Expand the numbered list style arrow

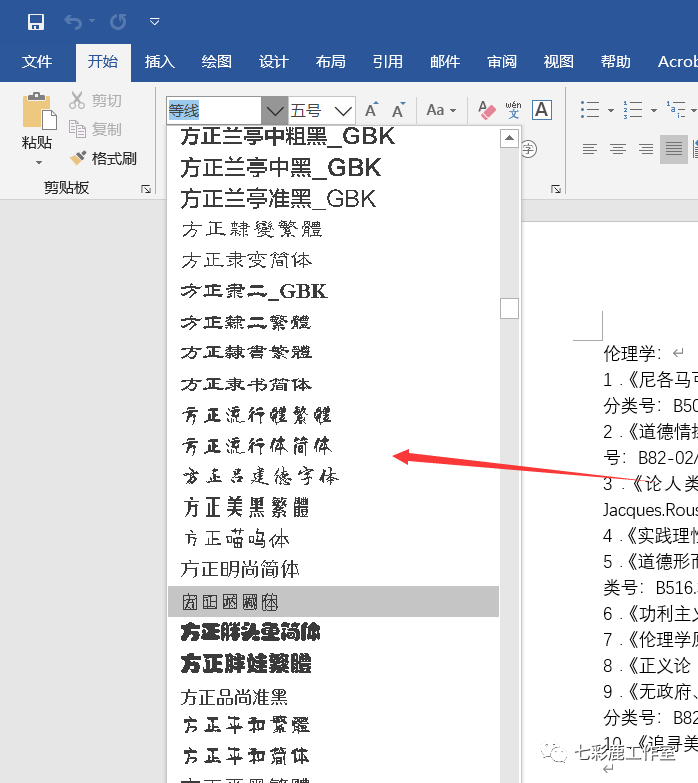point(654,110)
